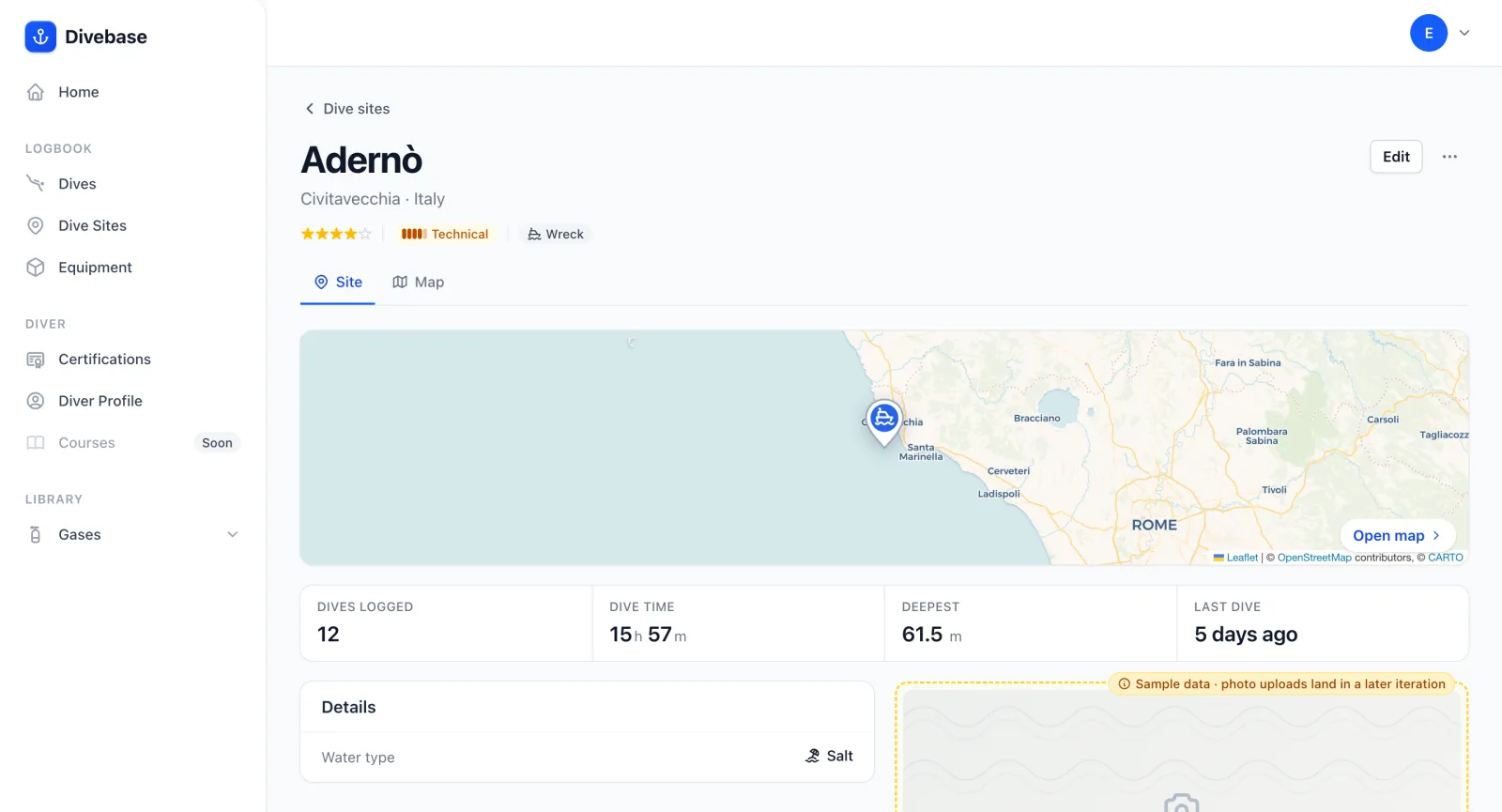Open the user account dropdown chevron
This screenshot has width=1502, height=812.
pos(1464,33)
